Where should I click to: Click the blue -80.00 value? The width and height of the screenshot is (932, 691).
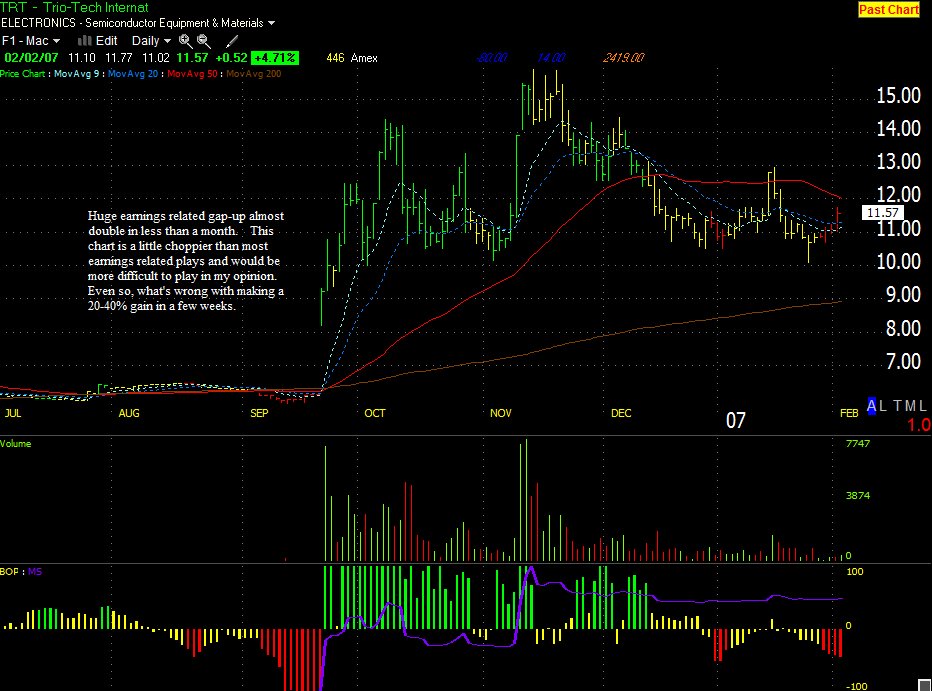click(x=492, y=58)
